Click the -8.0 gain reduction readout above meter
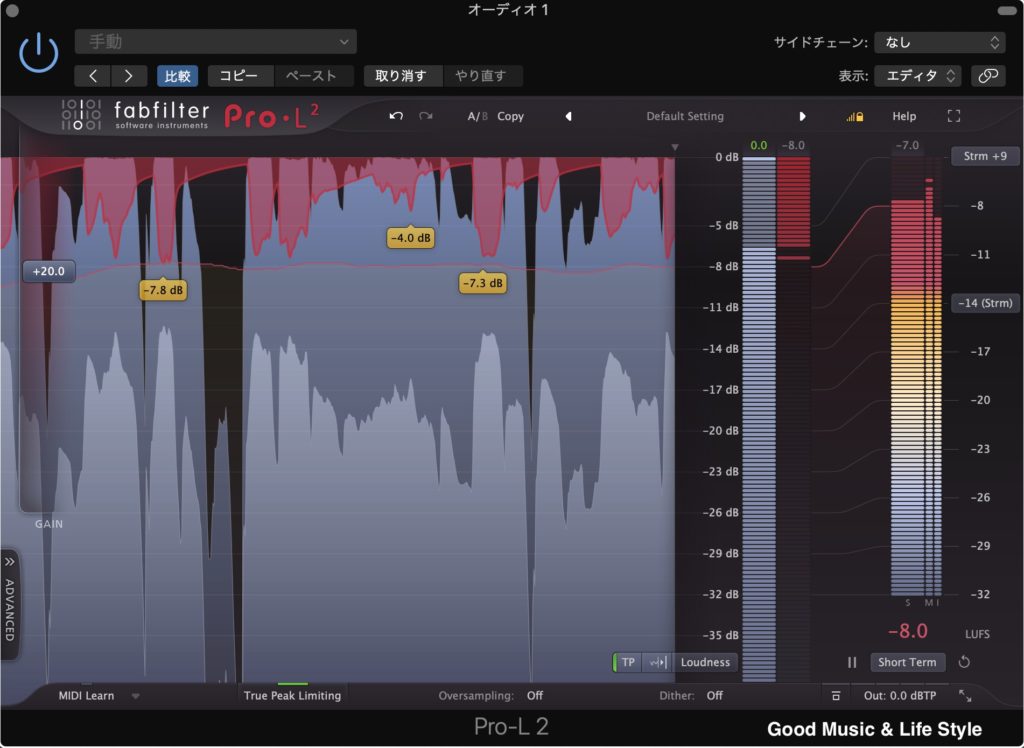Image resolution: width=1024 pixels, height=748 pixels. coord(793,146)
